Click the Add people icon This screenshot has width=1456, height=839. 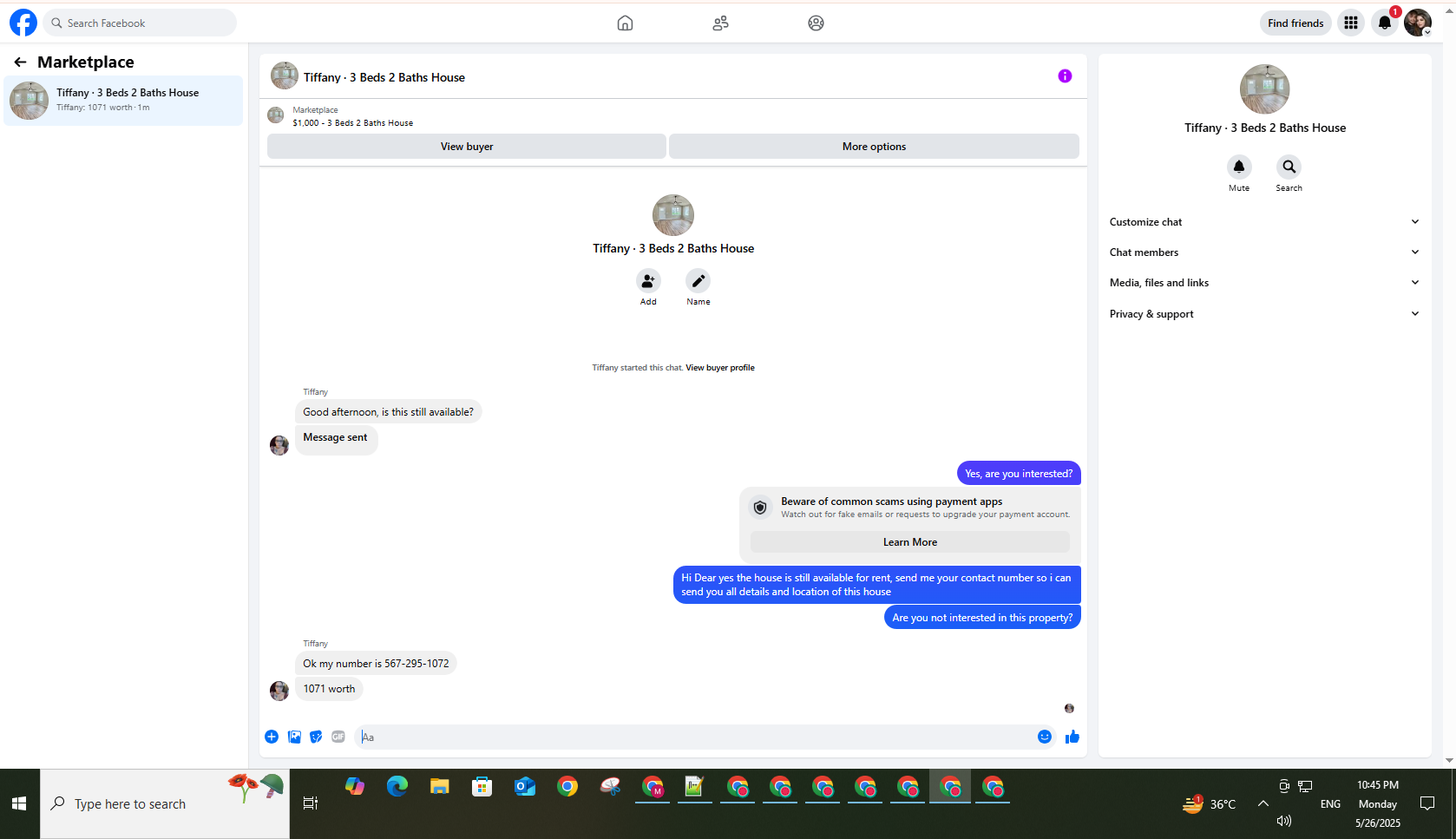click(x=648, y=281)
